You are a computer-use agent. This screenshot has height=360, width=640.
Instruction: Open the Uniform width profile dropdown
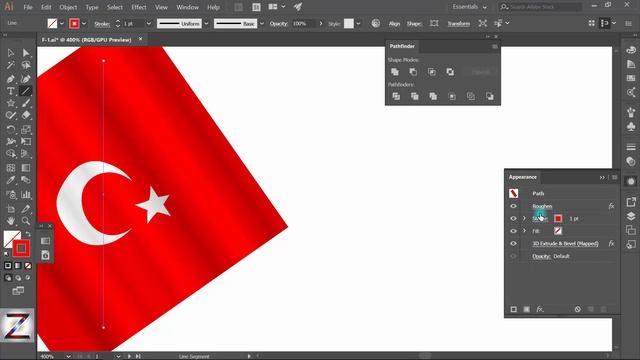(x=206, y=24)
